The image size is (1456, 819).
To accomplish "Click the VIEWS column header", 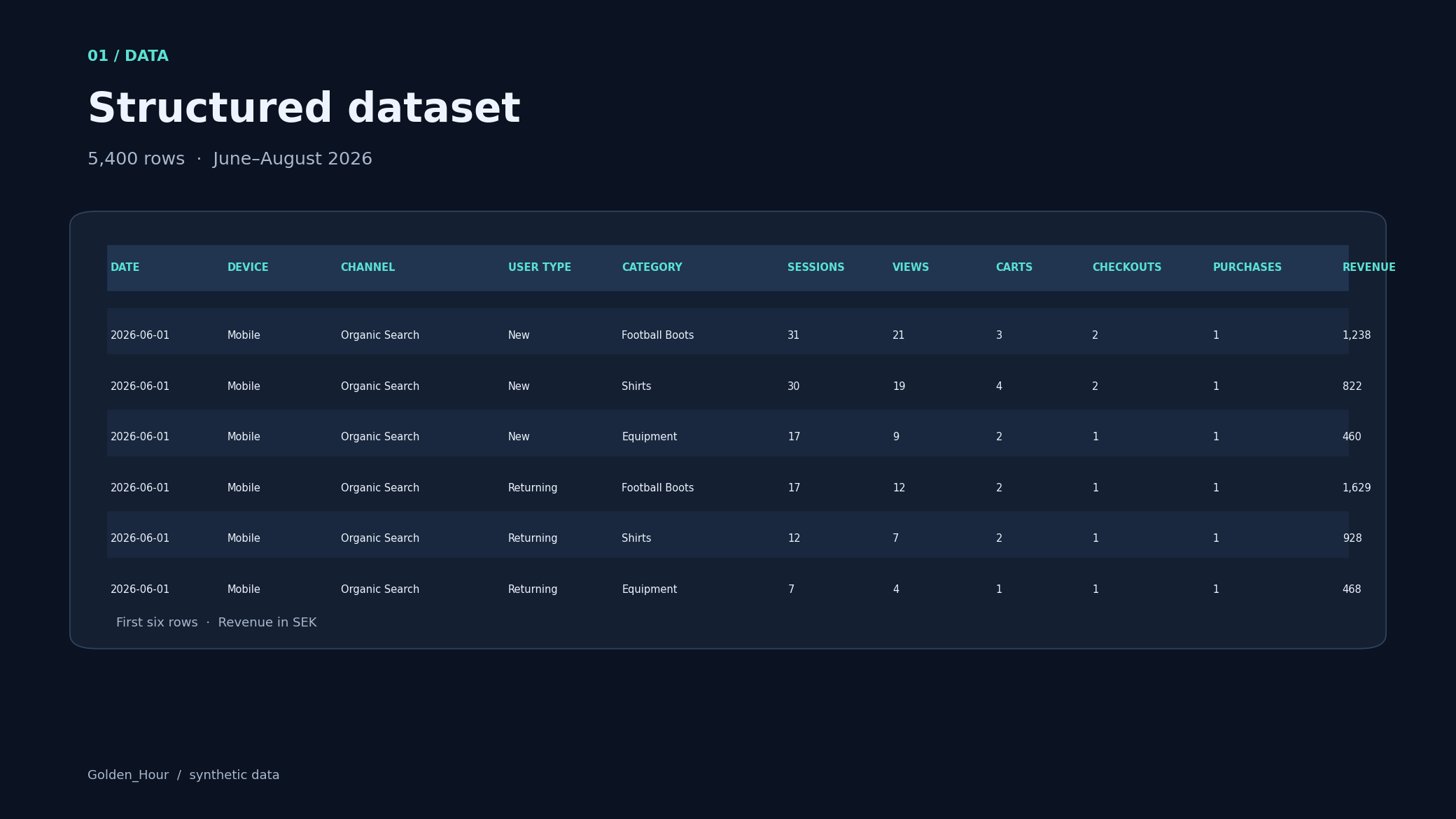I will coord(911,267).
